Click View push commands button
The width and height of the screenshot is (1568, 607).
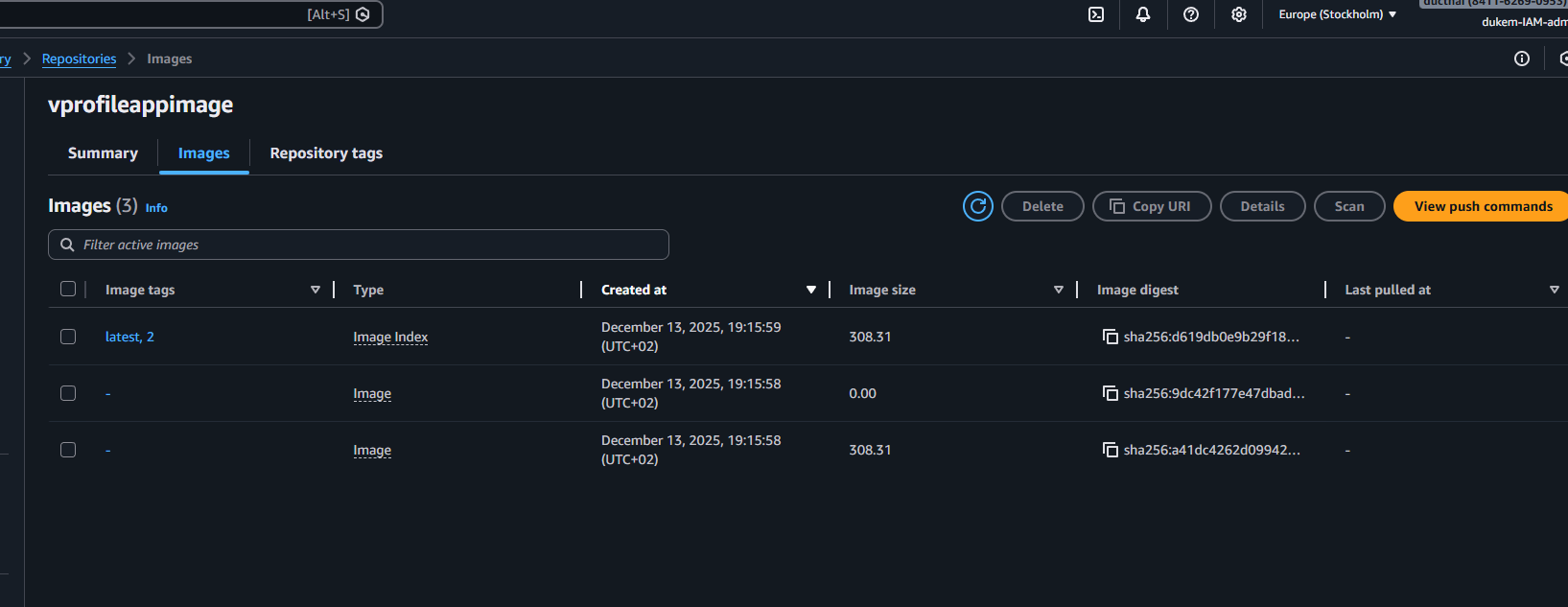(1482, 206)
